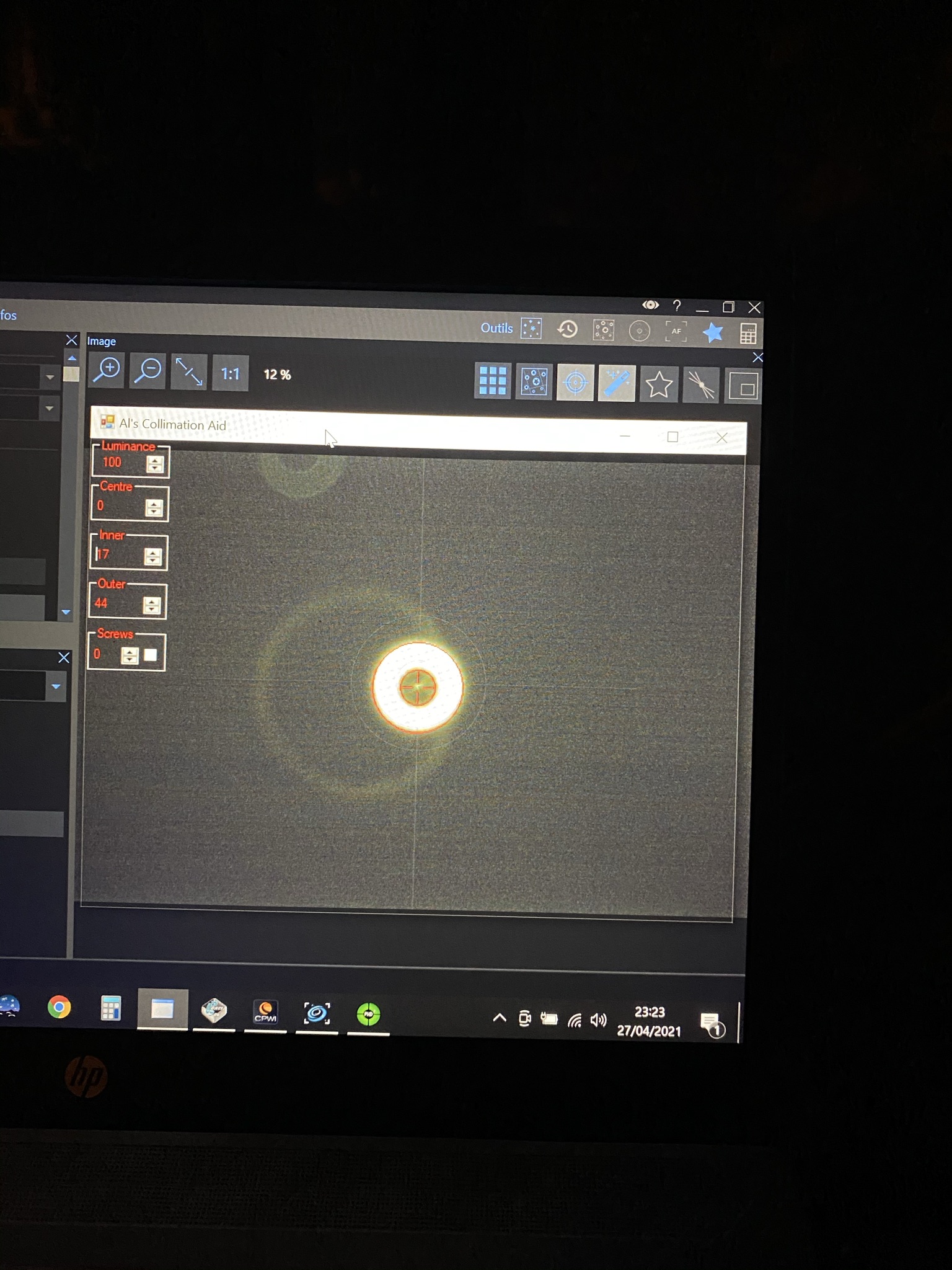The image size is (952, 1270).
Task: Click the battery icon in tray
Action: click(549, 1019)
